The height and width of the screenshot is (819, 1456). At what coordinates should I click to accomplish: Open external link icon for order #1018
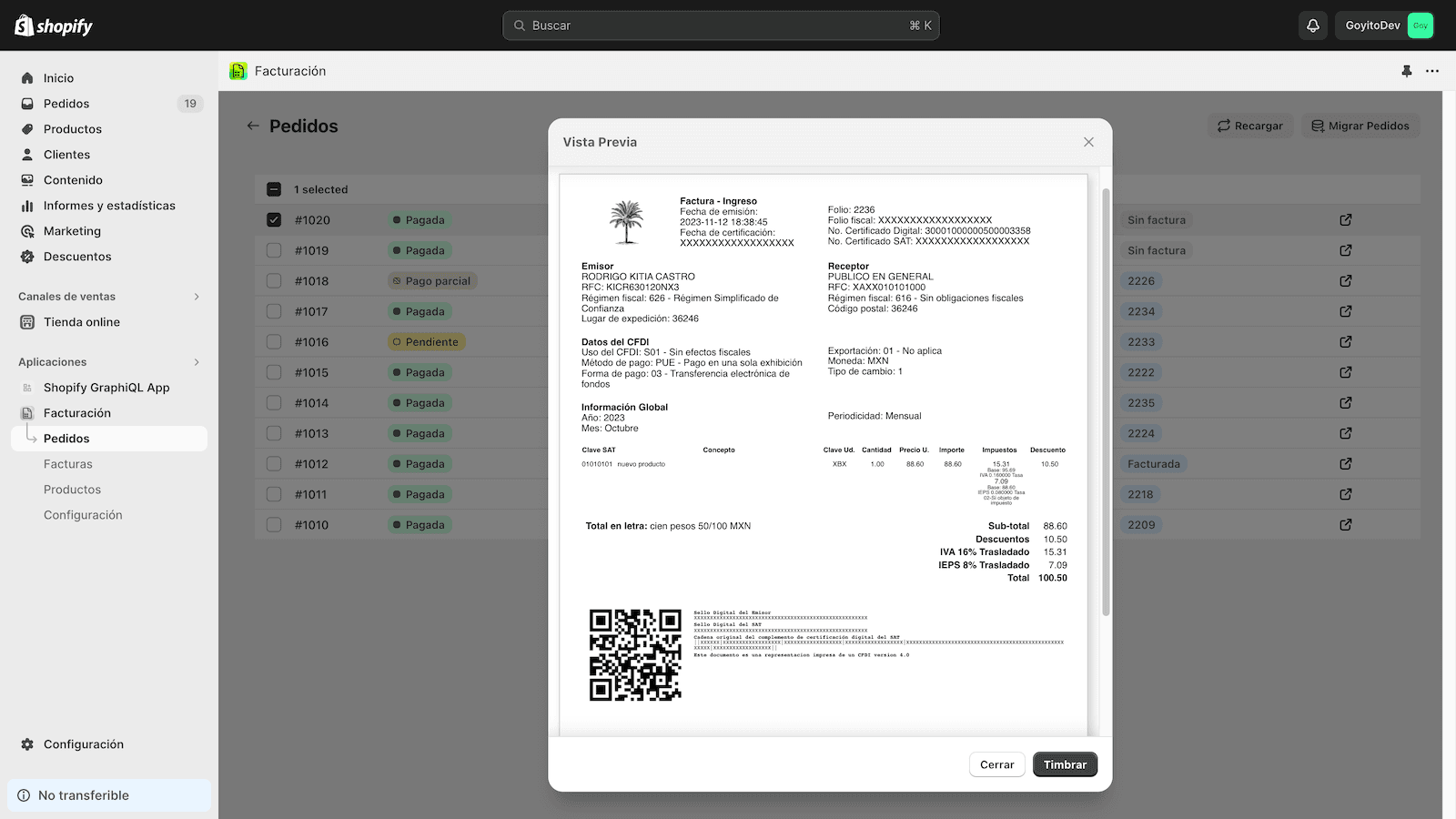1345,280
